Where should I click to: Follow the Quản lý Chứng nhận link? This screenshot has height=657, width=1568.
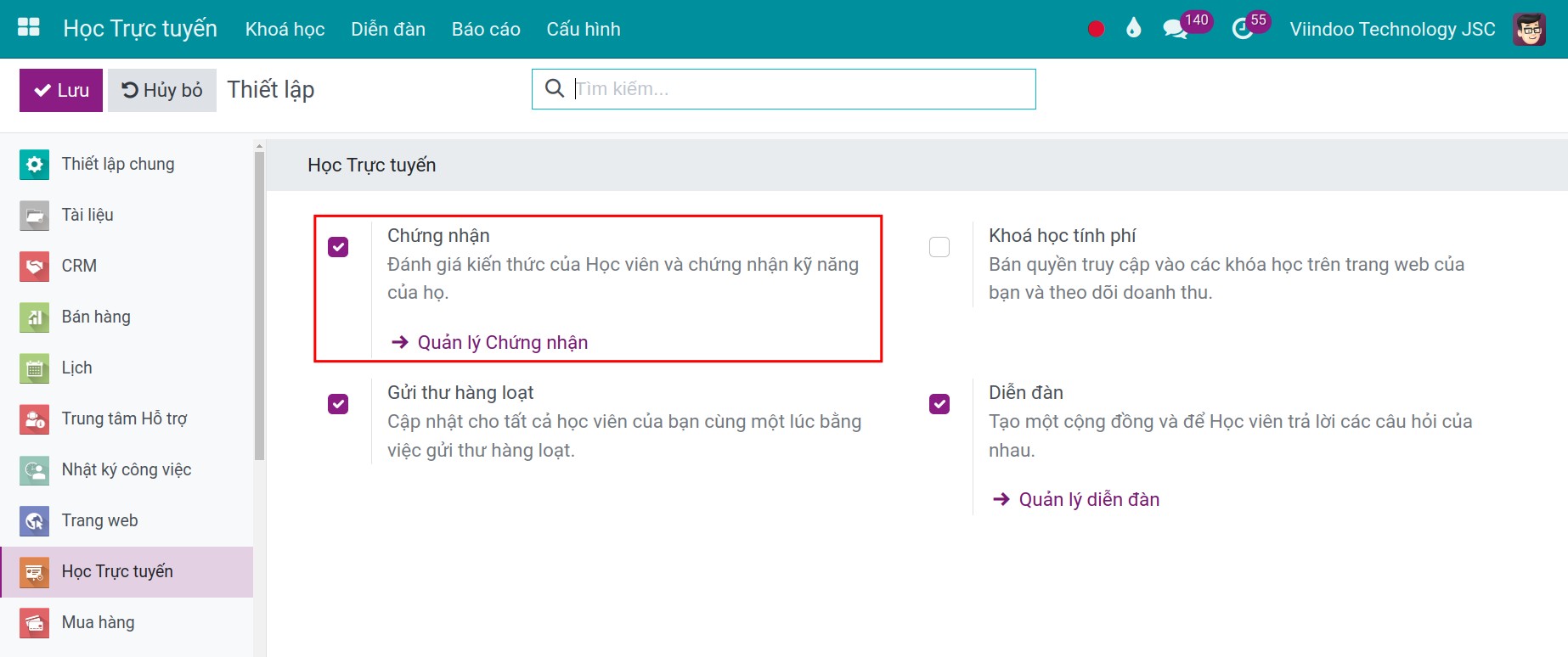tap(489, 342)
